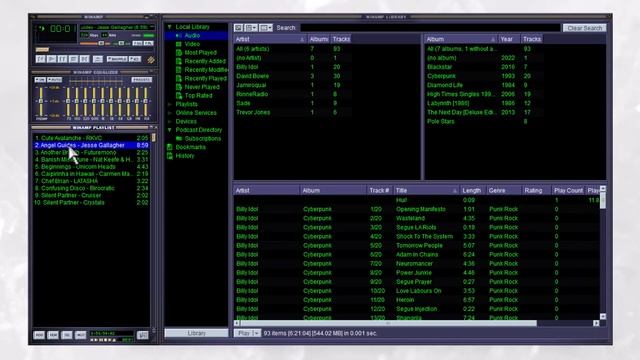Select playlist item Angel Guides - Jesse Gallagher
Screen dimensions: 640x360
[x=91, y=145]
